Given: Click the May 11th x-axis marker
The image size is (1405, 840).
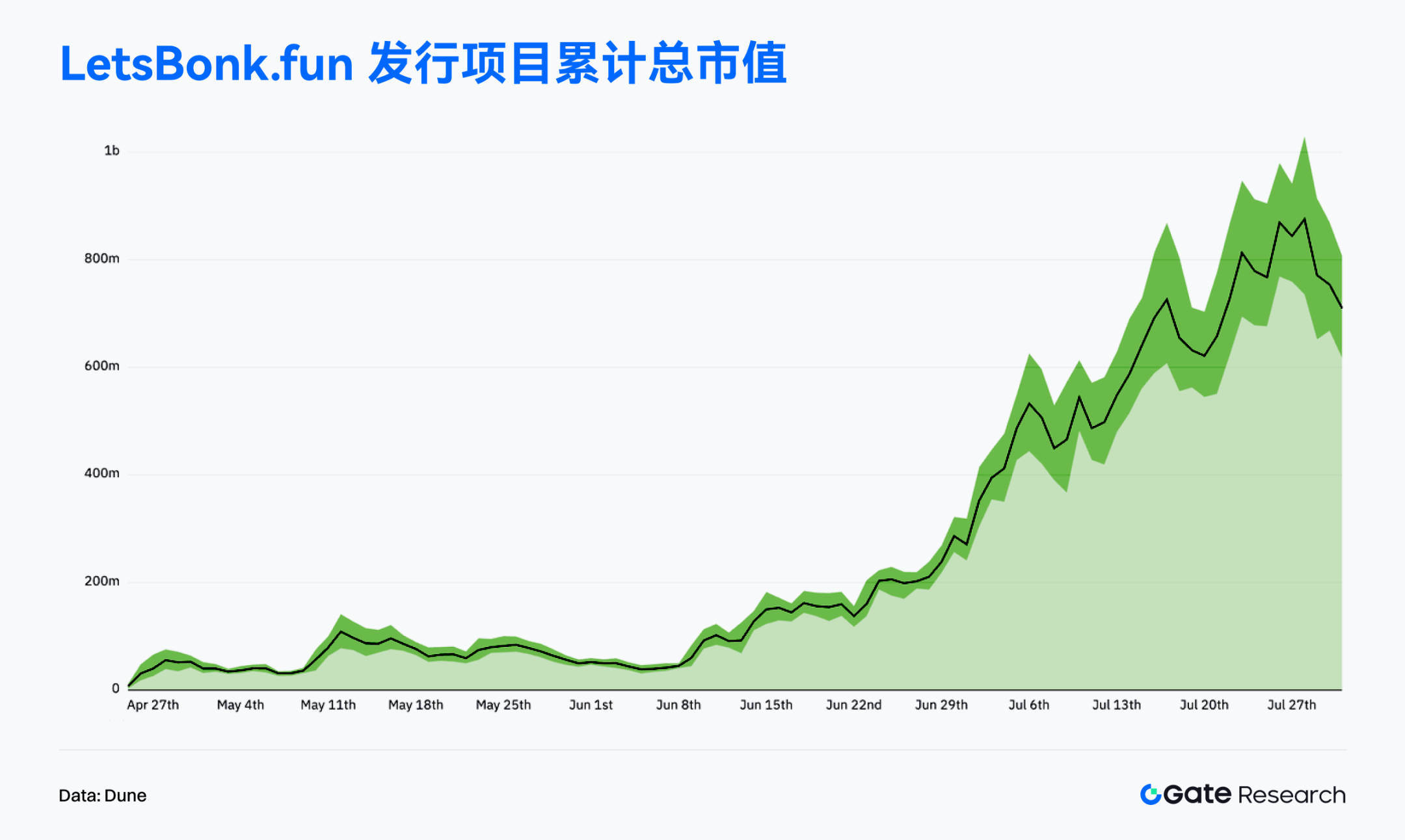Looking at the screenshot, I should 328,705.
